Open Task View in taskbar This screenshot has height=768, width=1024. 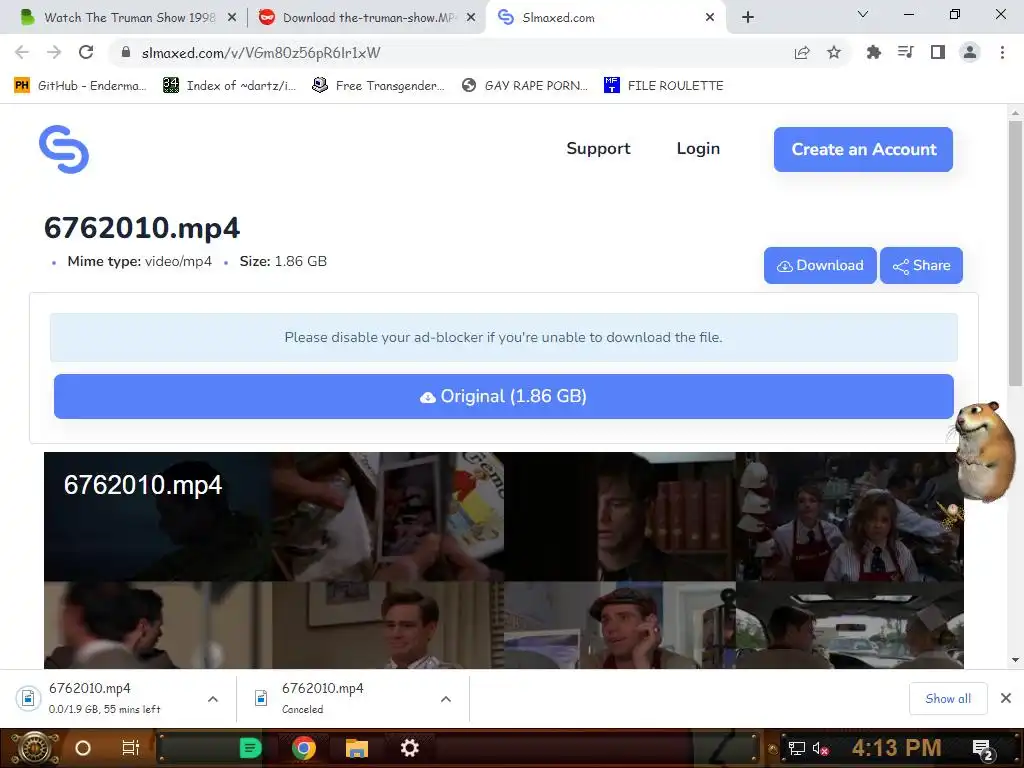tap(131, 748)
